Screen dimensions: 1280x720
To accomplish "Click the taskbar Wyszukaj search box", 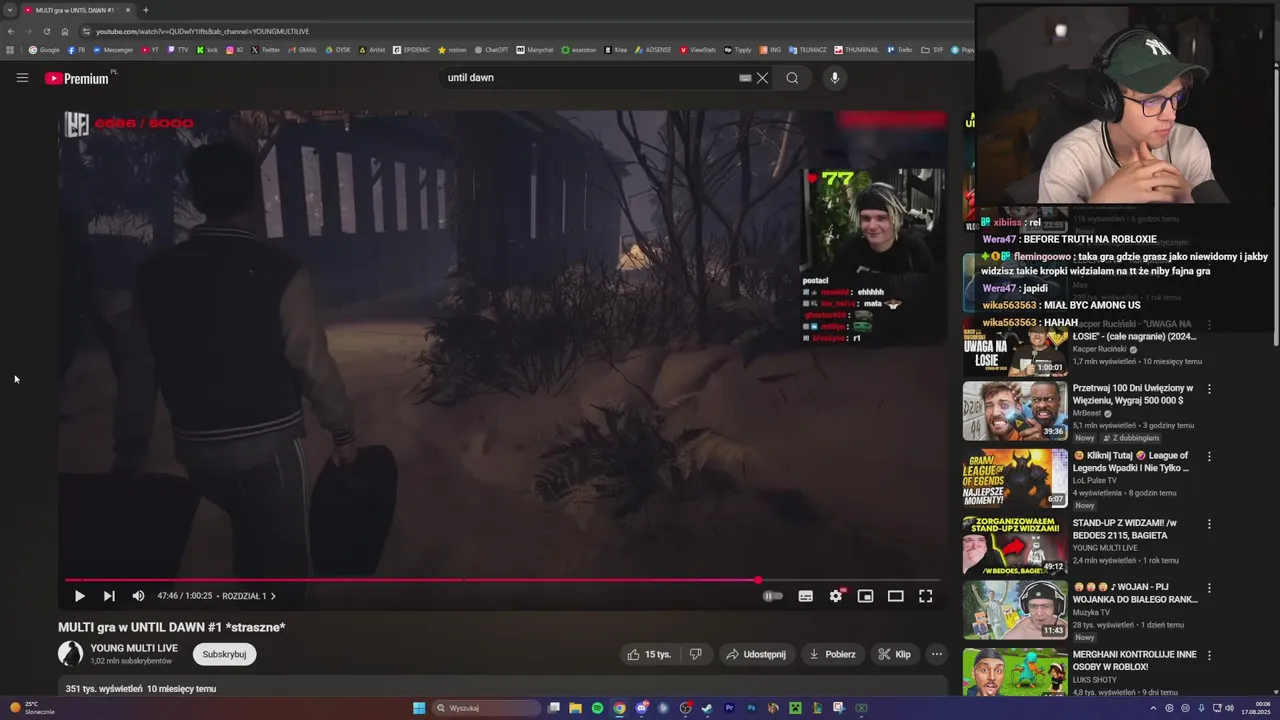I will [x=486, y=708].
